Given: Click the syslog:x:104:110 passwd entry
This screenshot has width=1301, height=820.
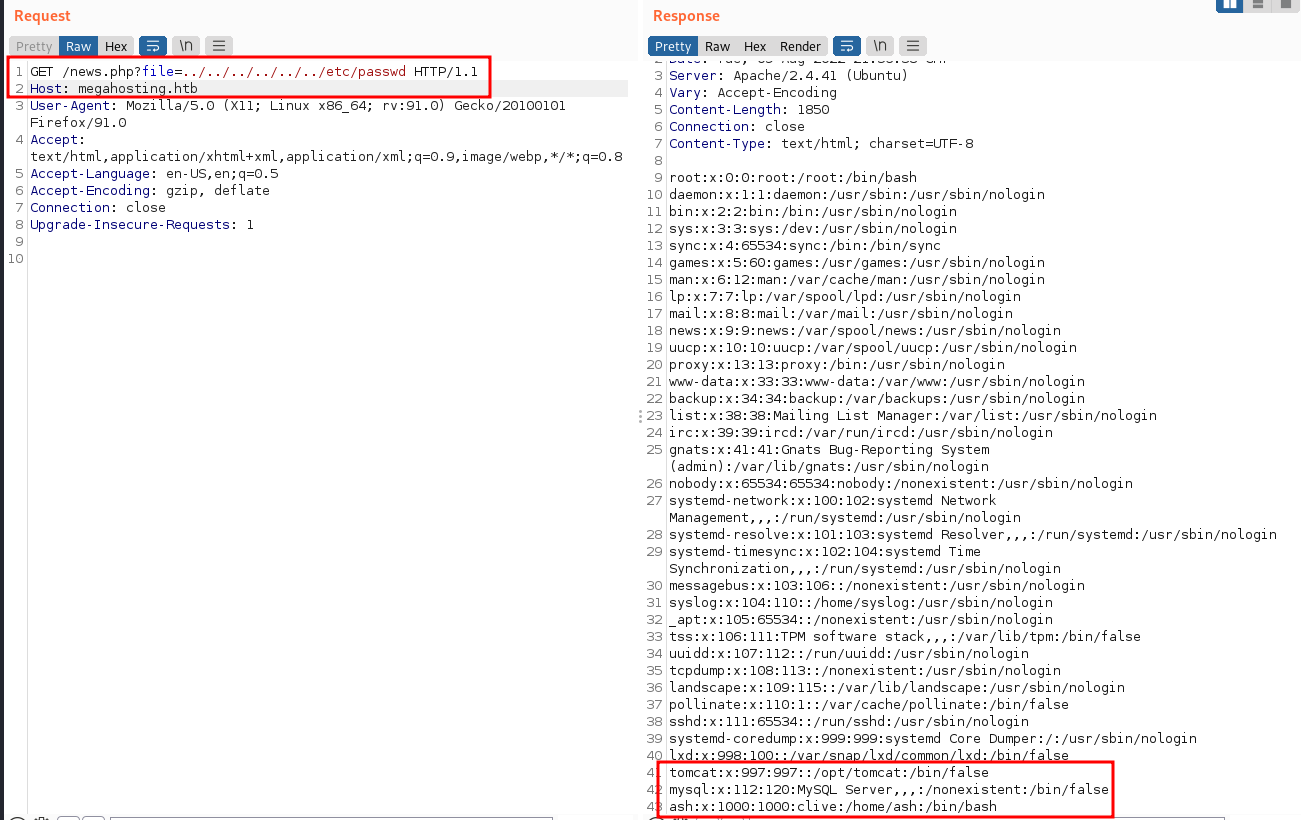Looking at the screenshot, I should (x=861, y=603).
